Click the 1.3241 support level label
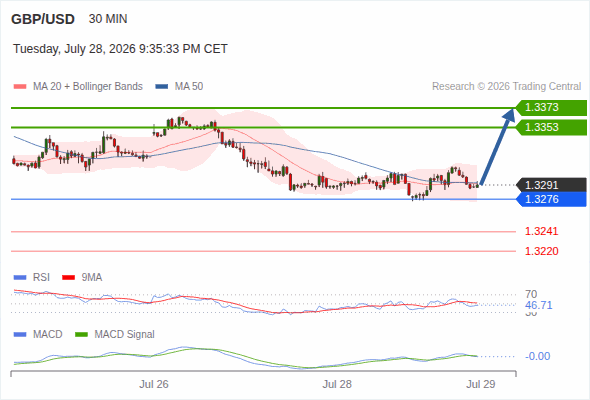 (x=541, y=231)
